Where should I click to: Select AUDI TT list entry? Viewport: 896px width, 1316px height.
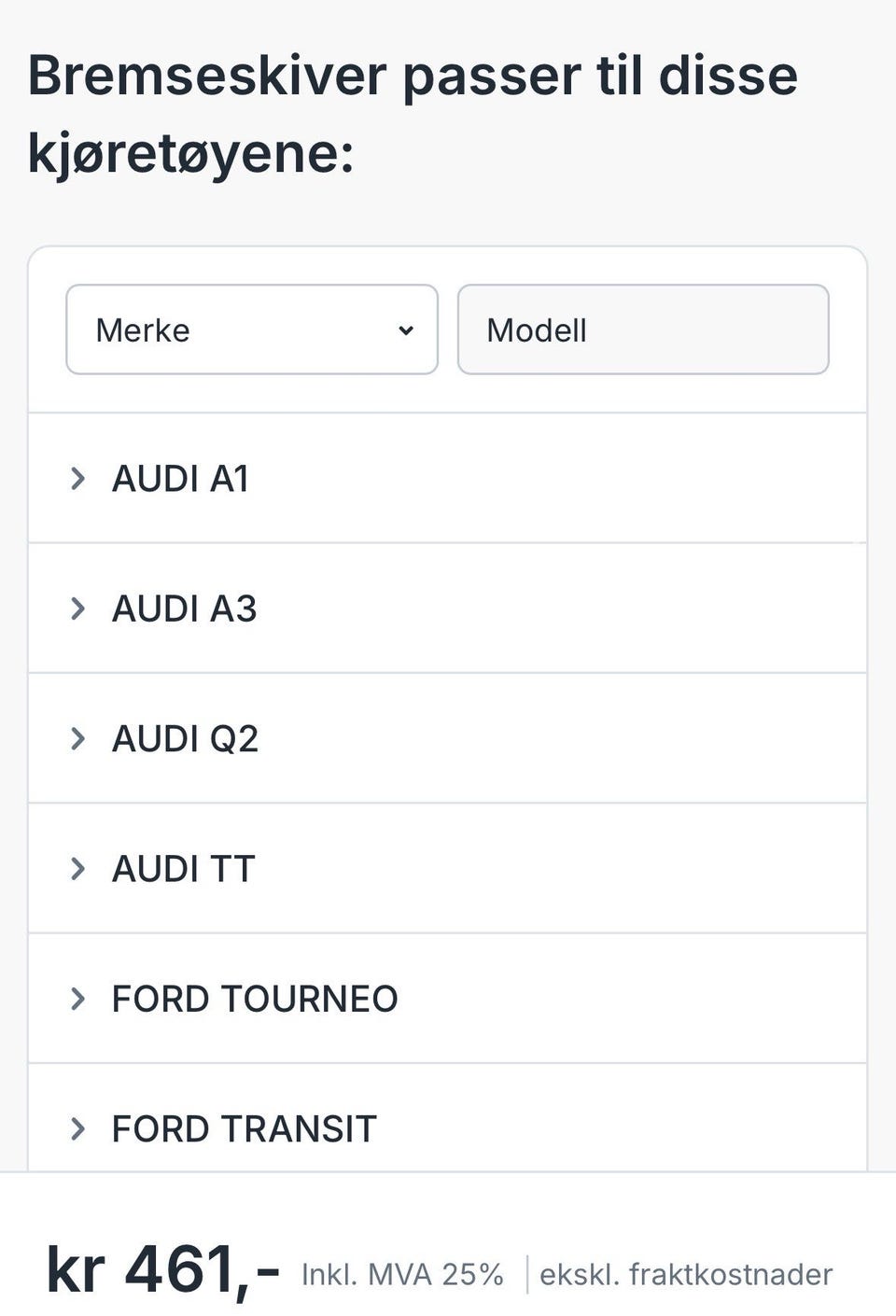coord(448,869)
